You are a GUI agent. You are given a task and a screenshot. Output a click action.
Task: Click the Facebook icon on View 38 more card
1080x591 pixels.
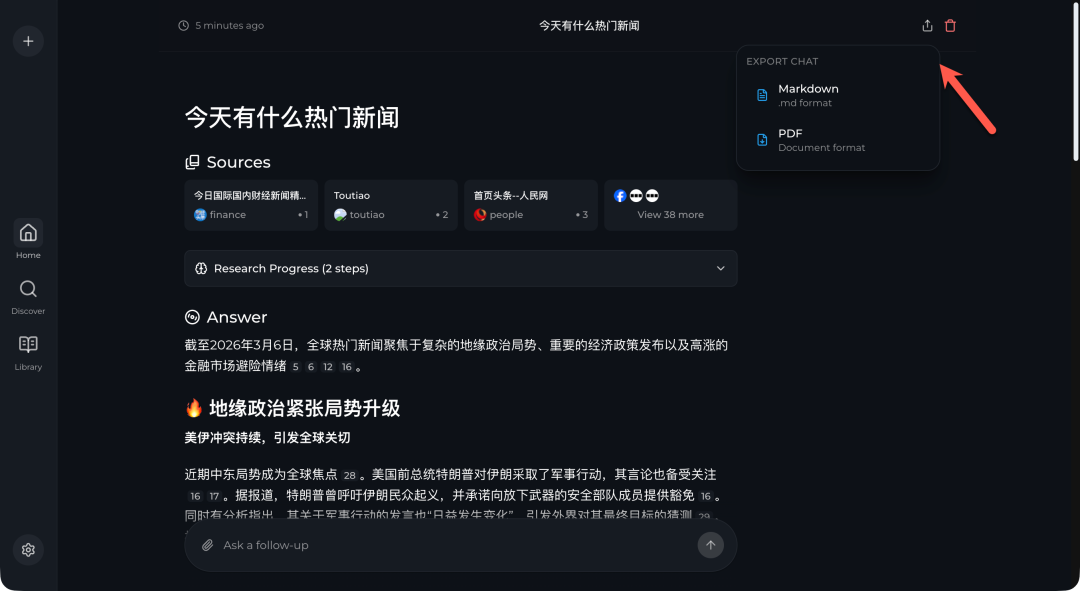click(x=620, y=195)
